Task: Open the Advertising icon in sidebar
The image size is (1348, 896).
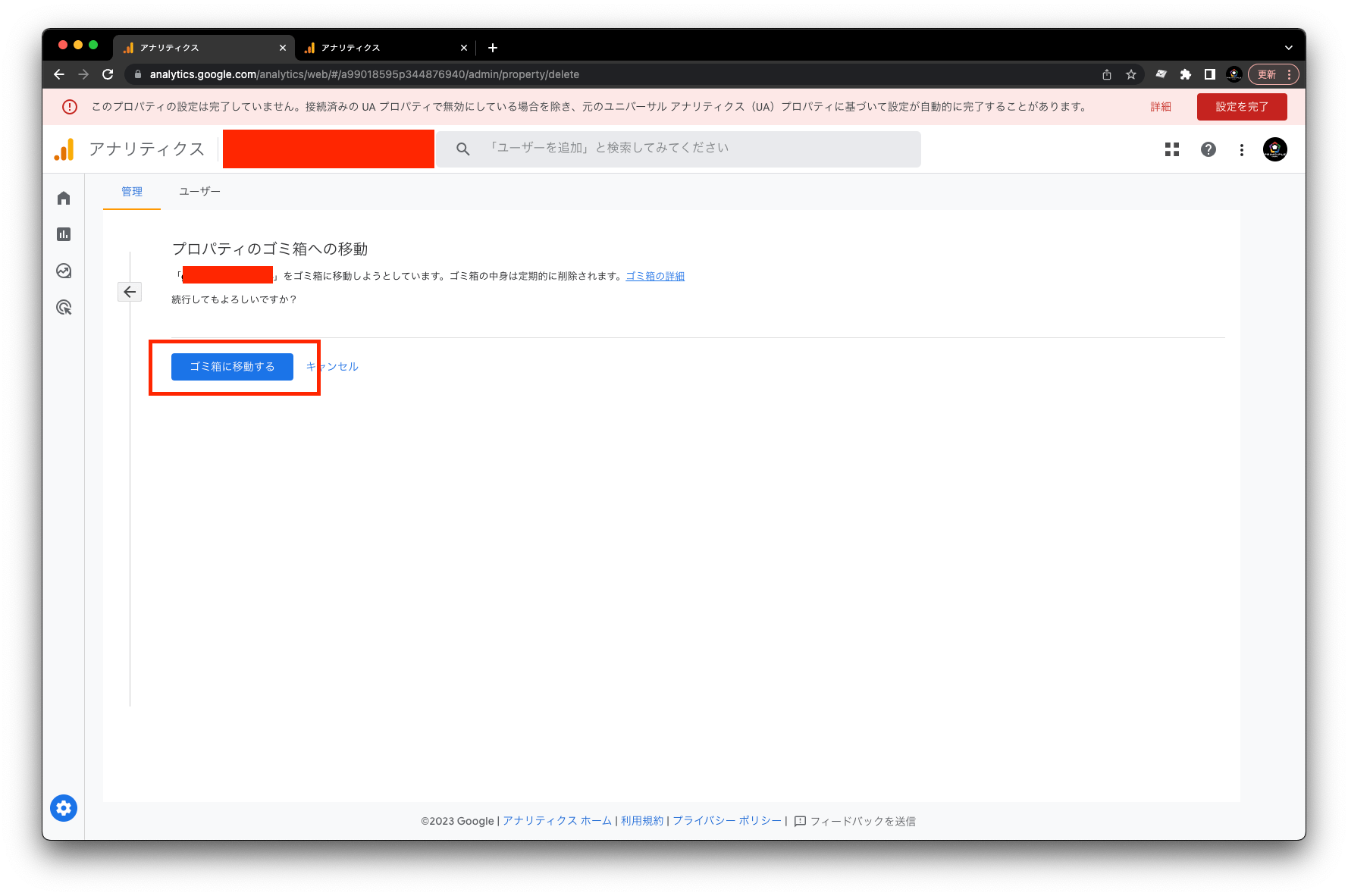Action: [64, 307]
